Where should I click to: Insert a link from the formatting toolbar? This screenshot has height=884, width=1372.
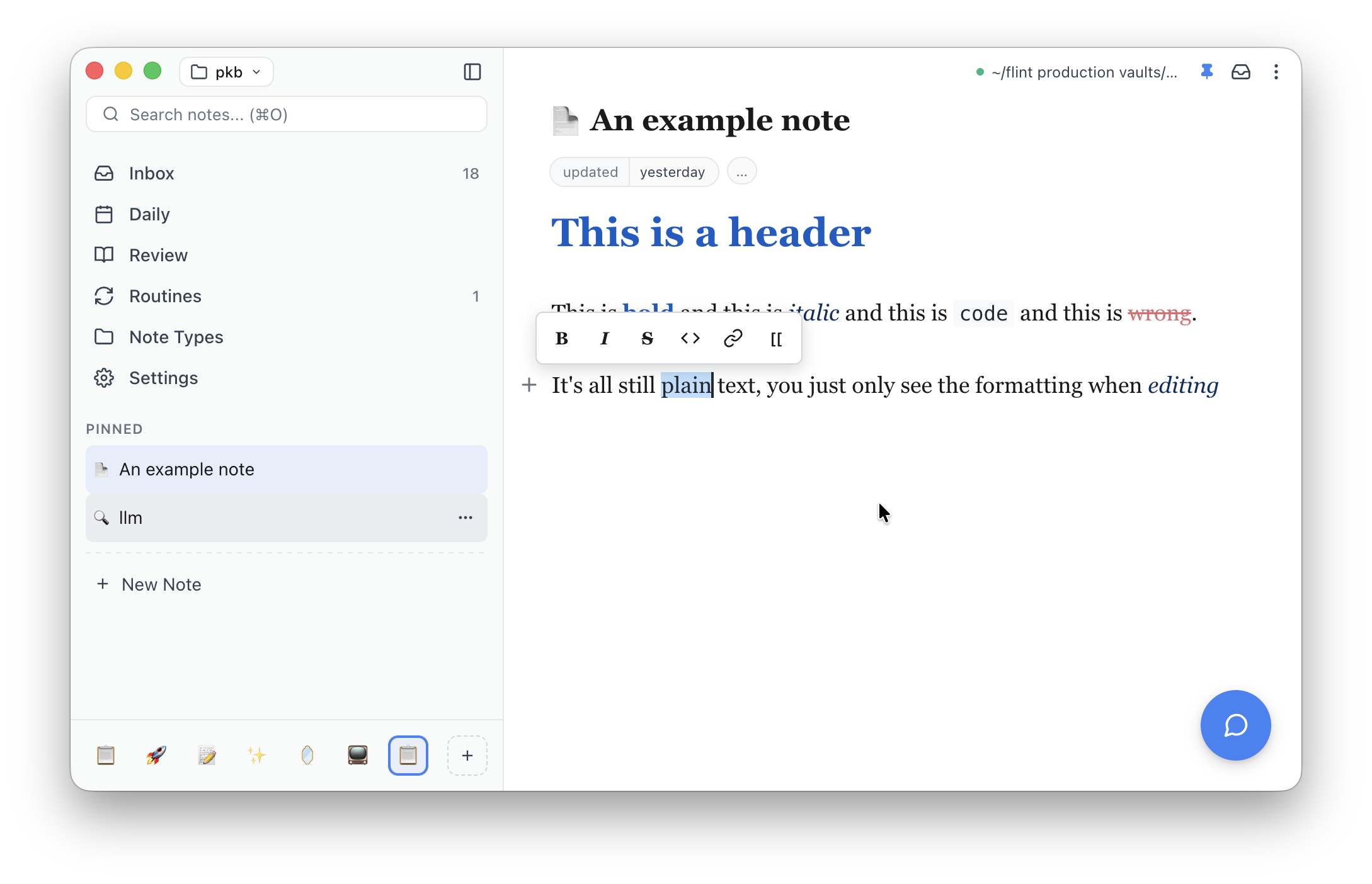[733, 339]
